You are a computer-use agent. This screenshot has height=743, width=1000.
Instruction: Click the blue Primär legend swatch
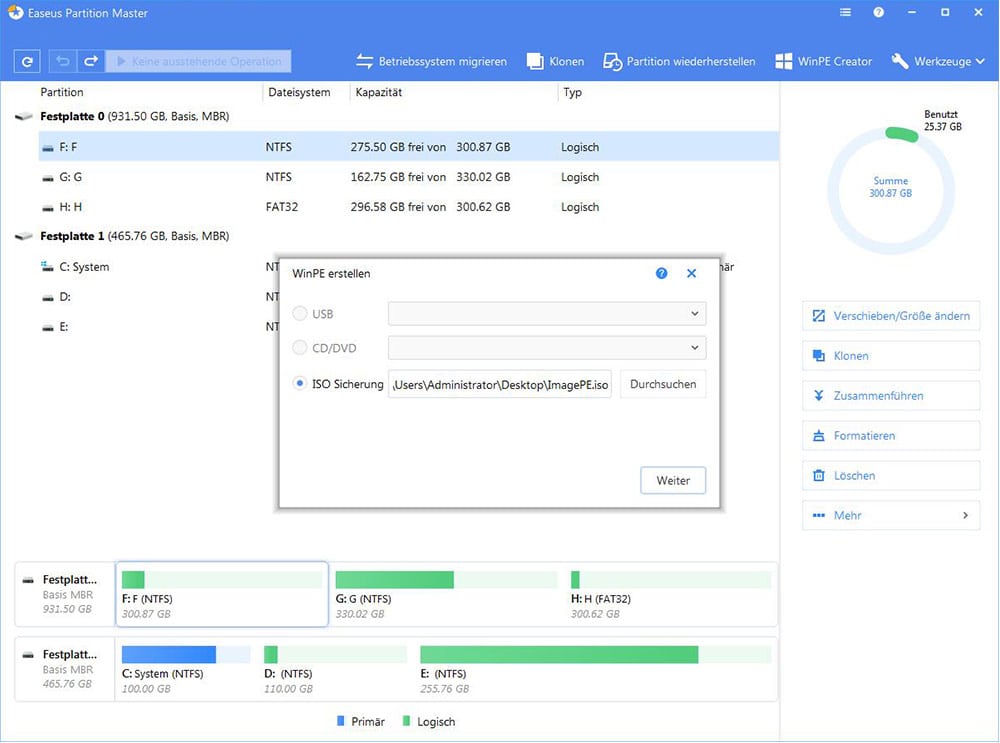click(341, 721)
